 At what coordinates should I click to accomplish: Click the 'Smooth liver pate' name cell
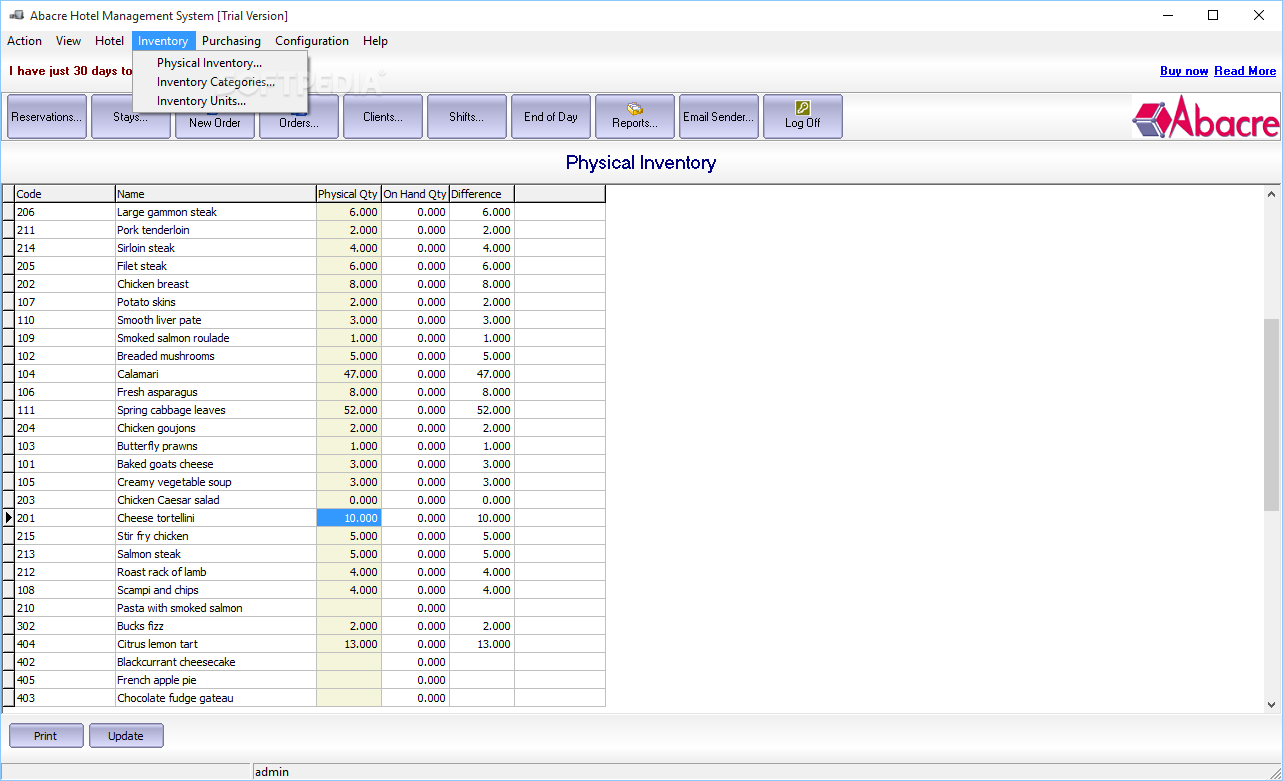pos(216,320)
